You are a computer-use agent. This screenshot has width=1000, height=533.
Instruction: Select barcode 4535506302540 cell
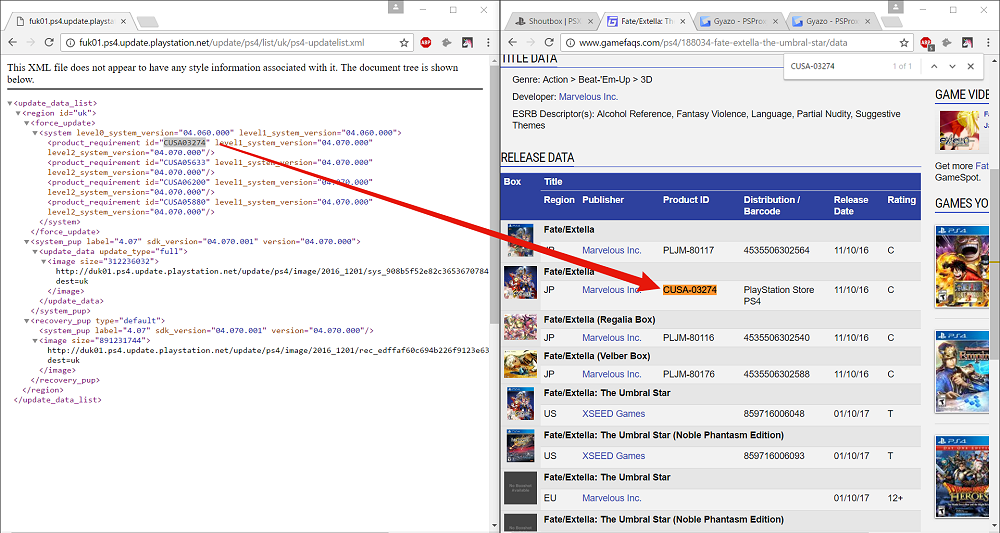click(776, 338)
